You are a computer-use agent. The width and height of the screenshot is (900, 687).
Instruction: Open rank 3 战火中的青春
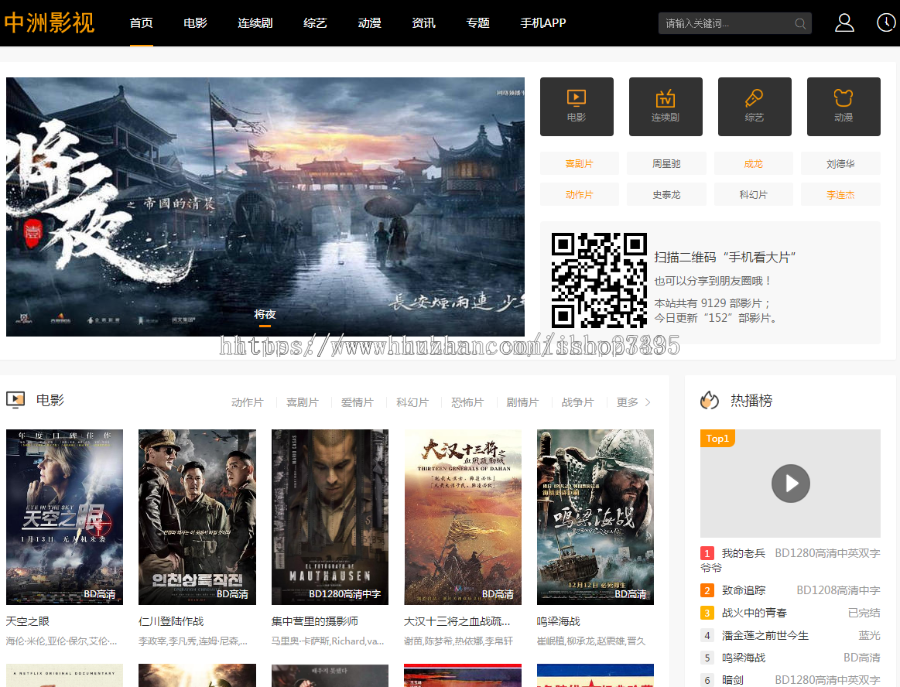[x=790, y=612]
